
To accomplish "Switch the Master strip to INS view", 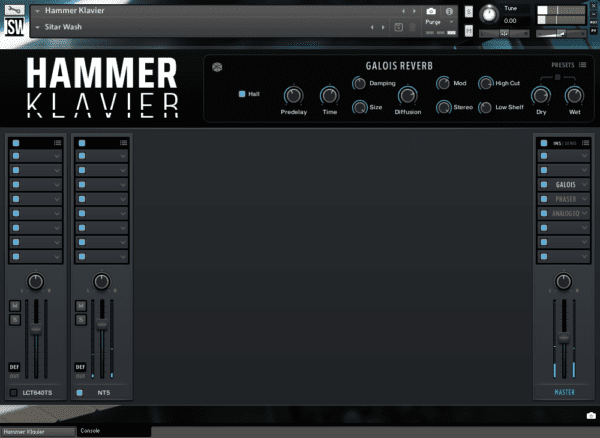I will pyautogui.click(x=557, y=143).
